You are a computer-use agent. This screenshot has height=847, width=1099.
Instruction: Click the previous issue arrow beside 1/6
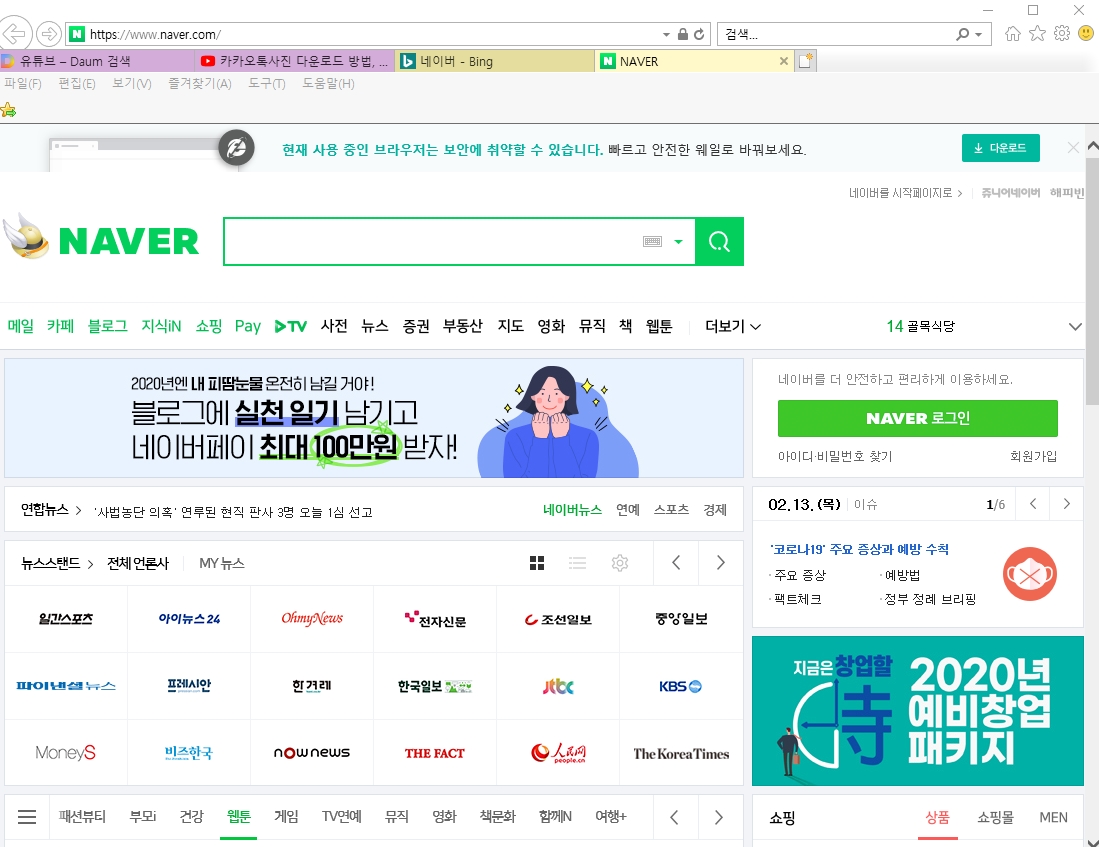point(1033,504)
